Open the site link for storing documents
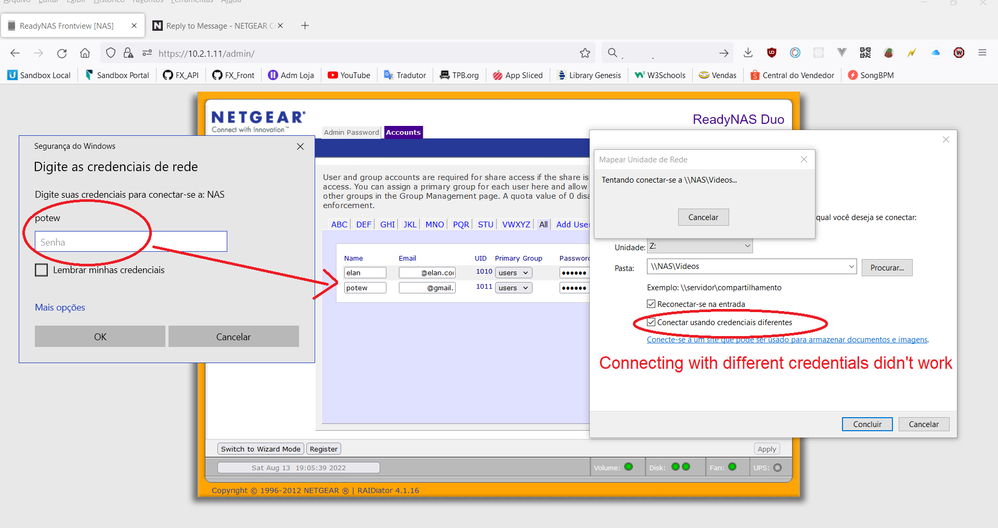 [x=787, y=340]
